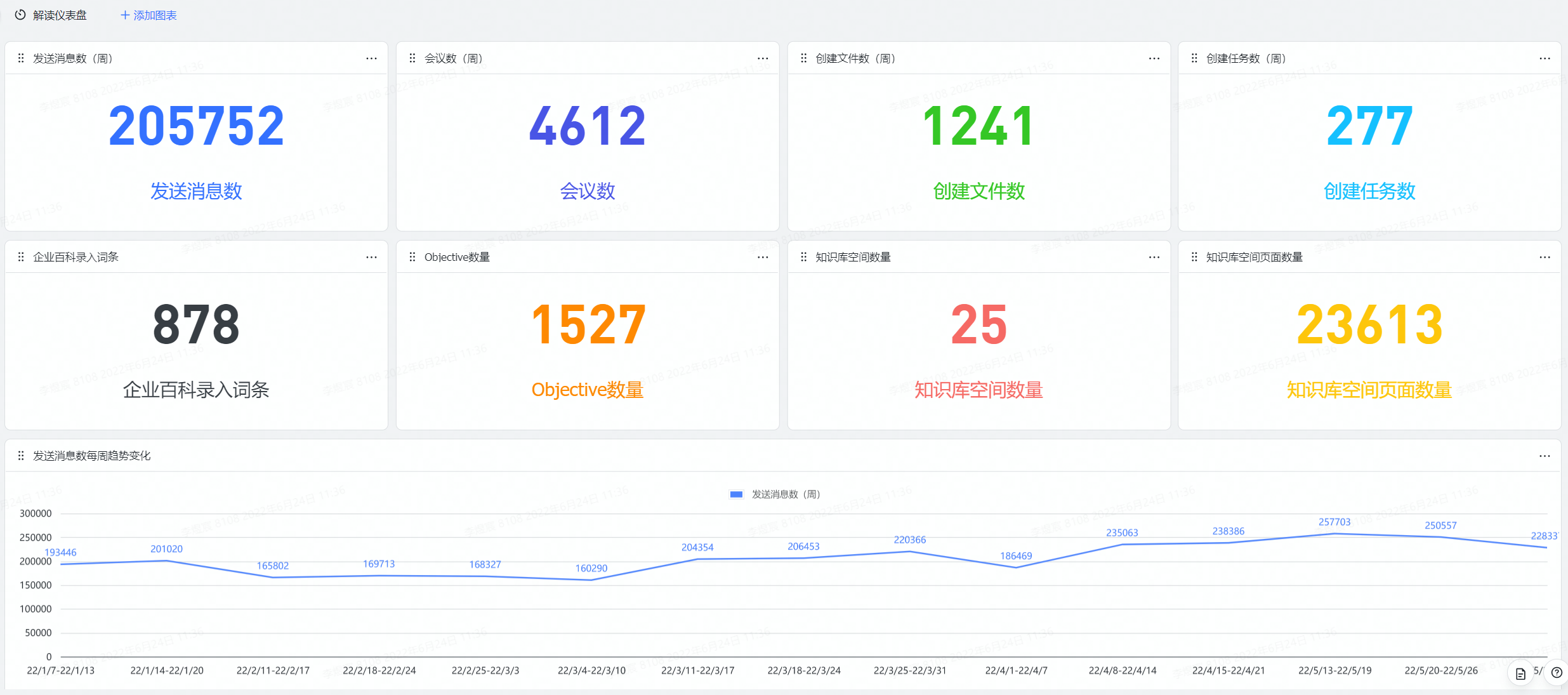The width and height of the screenshot is (1568, 695).
Task: Toggle the 发送消息数（周）legend series
Action: pos(786,494)
